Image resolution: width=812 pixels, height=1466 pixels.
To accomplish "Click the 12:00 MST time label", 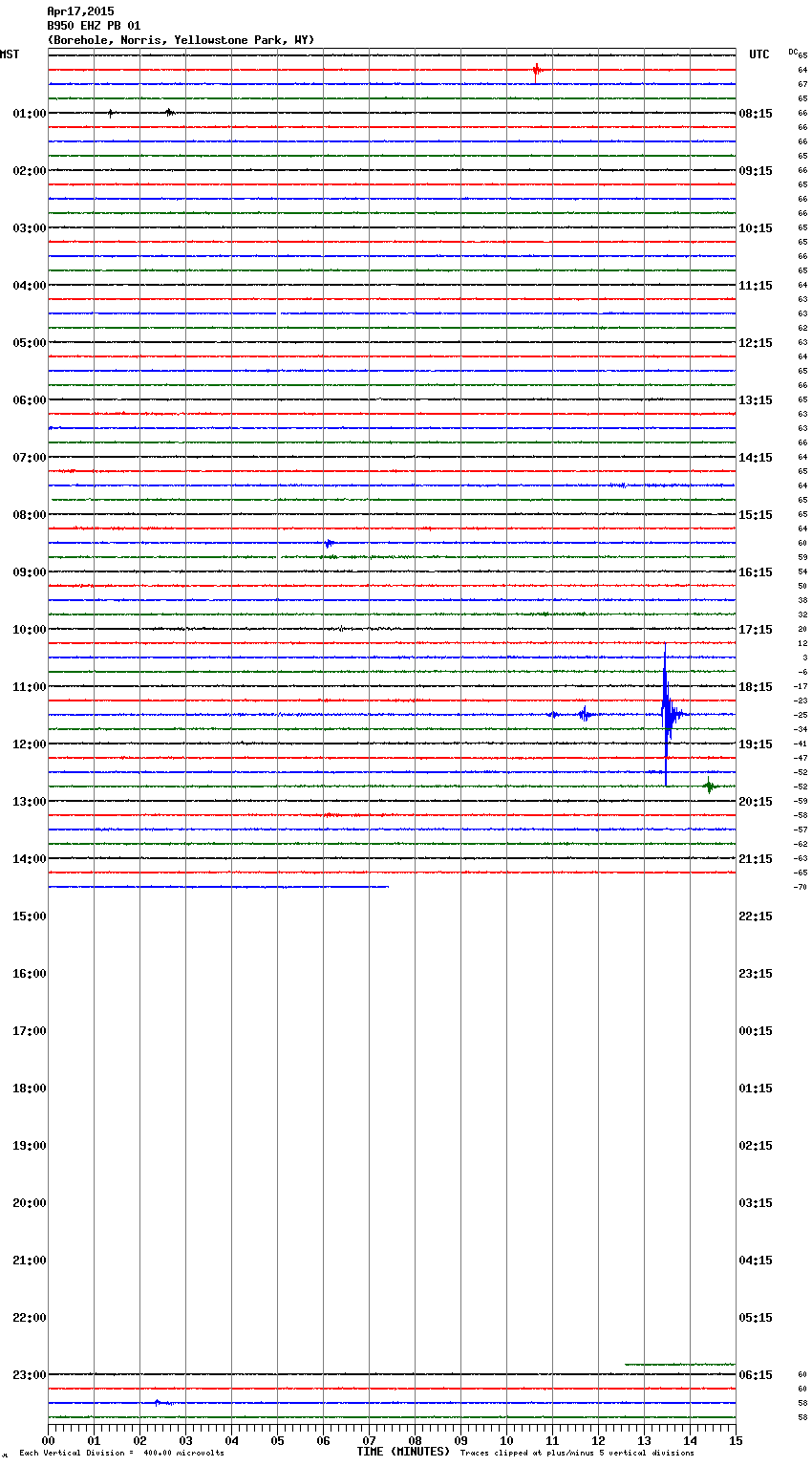I will coord(30,744).
